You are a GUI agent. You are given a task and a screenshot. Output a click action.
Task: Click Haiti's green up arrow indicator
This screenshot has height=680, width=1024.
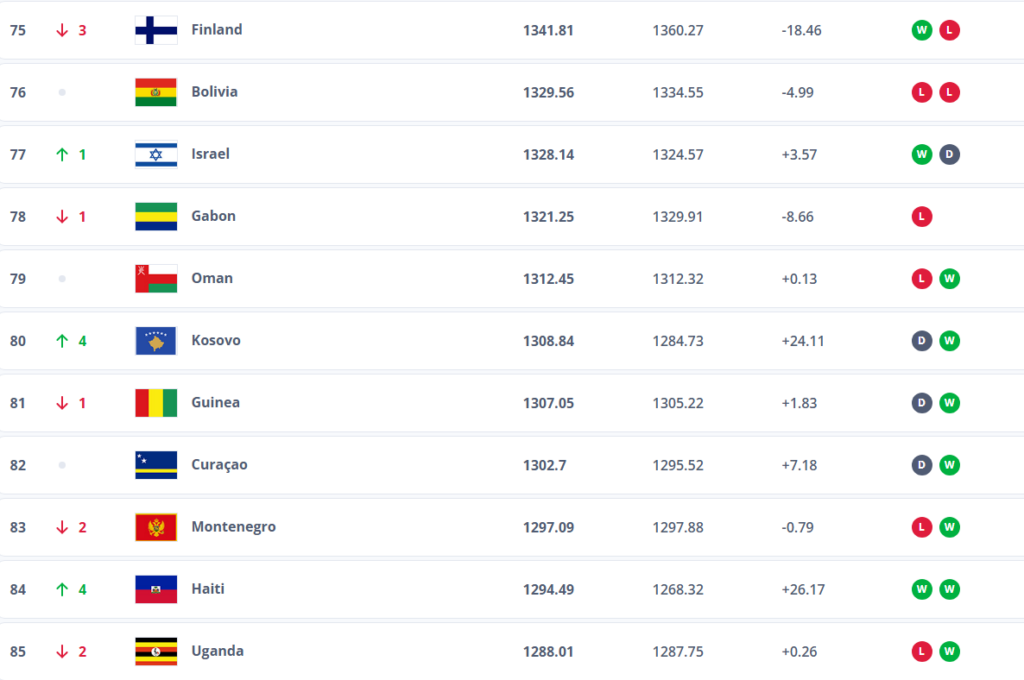(62, 589)
